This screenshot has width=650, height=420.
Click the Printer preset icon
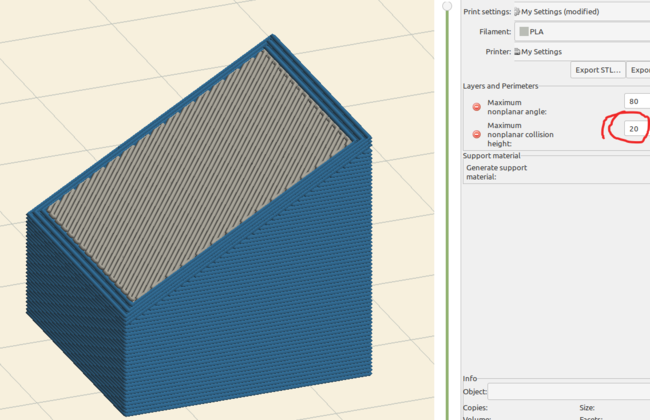[517, 51]
